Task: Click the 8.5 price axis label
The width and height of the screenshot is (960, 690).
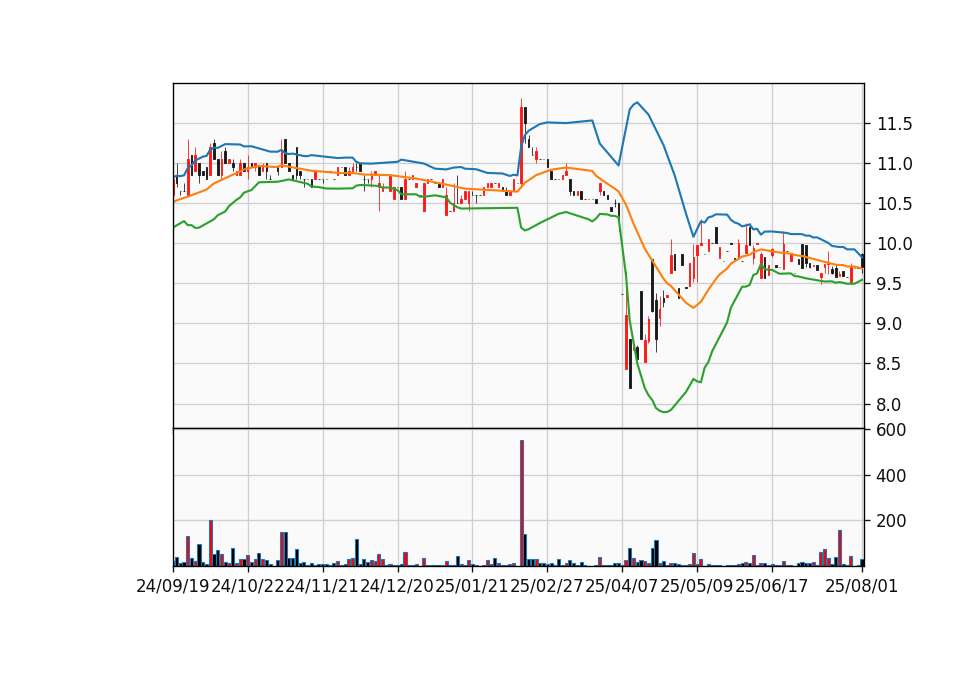Action: tap(890, 364)
